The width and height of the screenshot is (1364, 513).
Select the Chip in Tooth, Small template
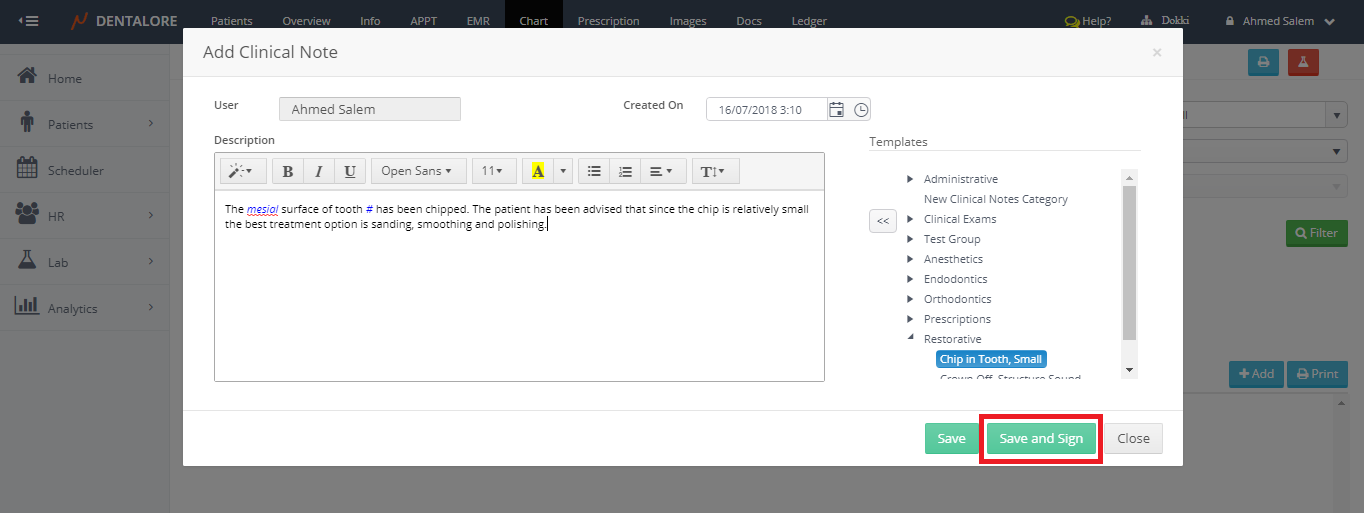click(x=992, y=359)
